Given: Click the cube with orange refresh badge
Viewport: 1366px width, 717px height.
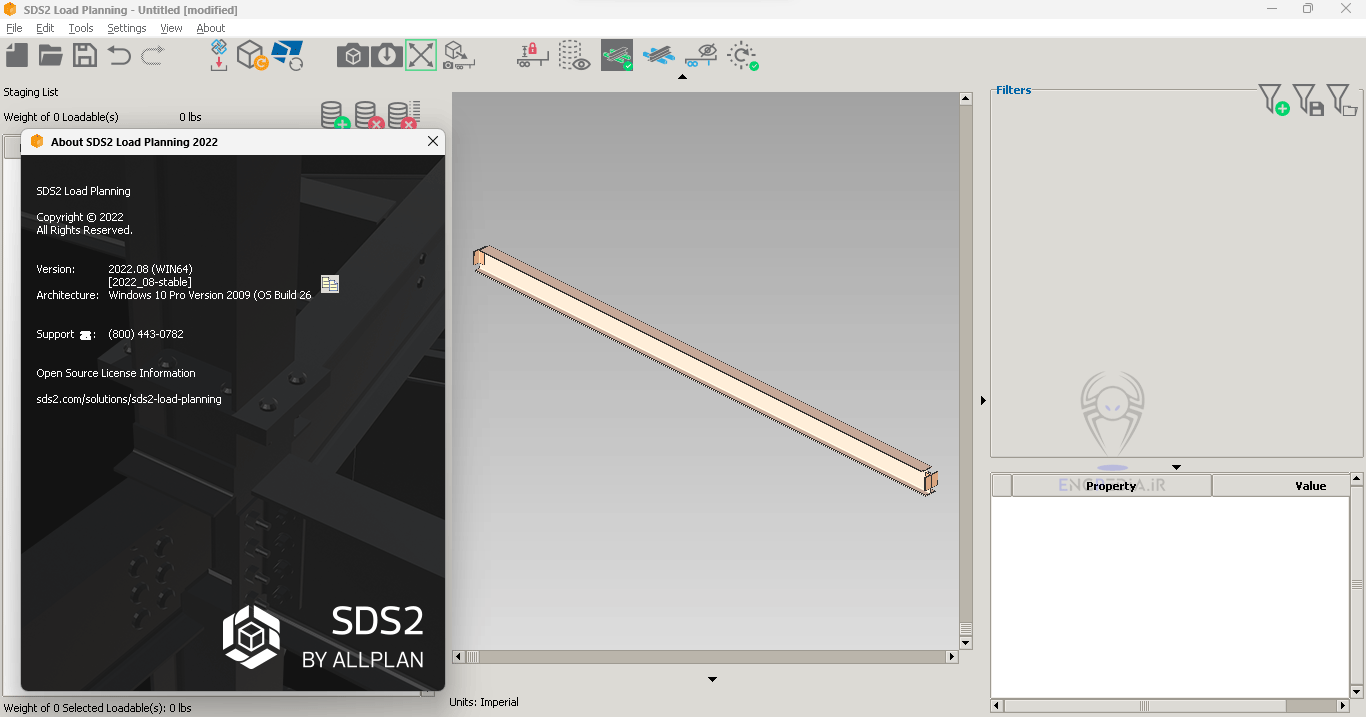Looking at the screenshot, I should point(252,55).
